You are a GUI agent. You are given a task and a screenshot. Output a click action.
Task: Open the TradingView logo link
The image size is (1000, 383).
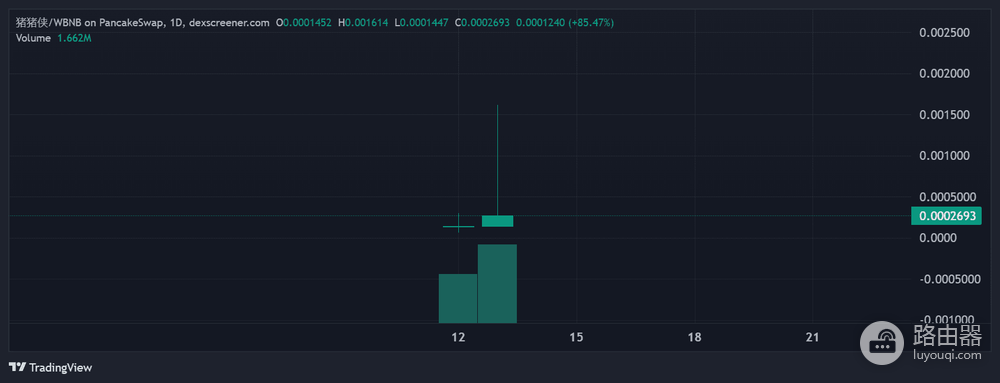pyautogui.click(x=50, y=368)
